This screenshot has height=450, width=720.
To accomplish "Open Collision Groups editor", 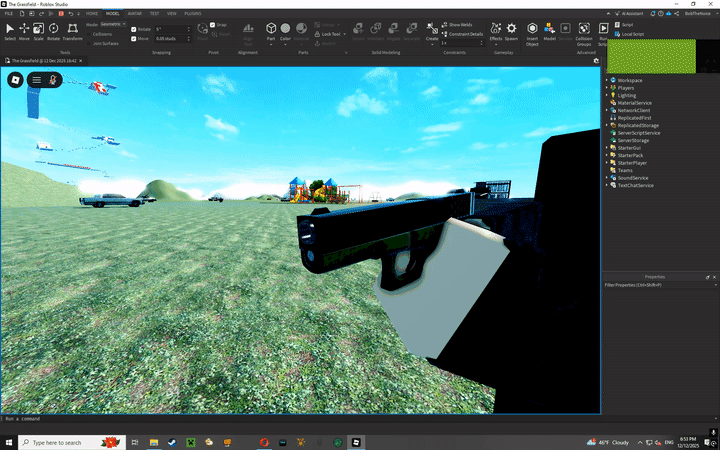I will pos(585,31).
